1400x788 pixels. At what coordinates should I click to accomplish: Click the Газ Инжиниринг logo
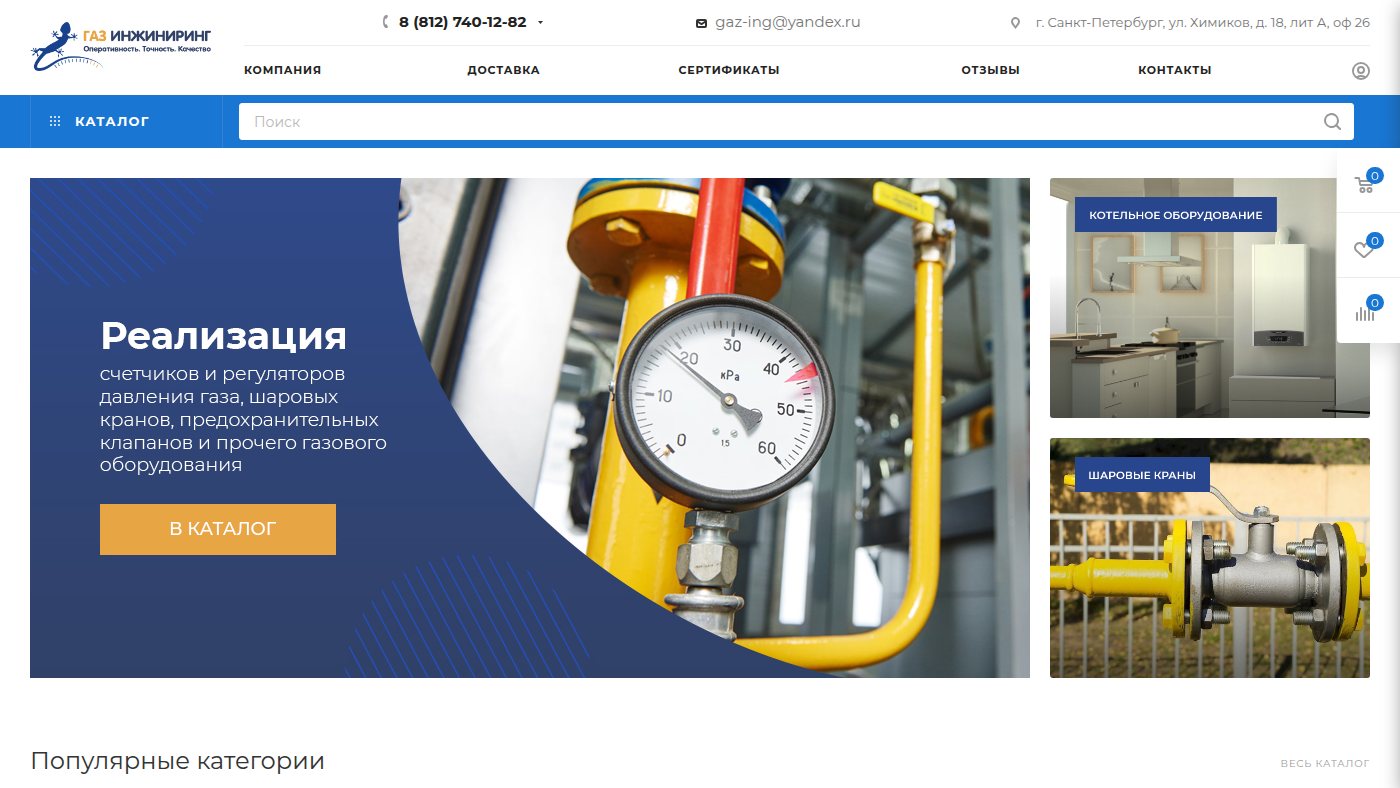click(121, 47)
